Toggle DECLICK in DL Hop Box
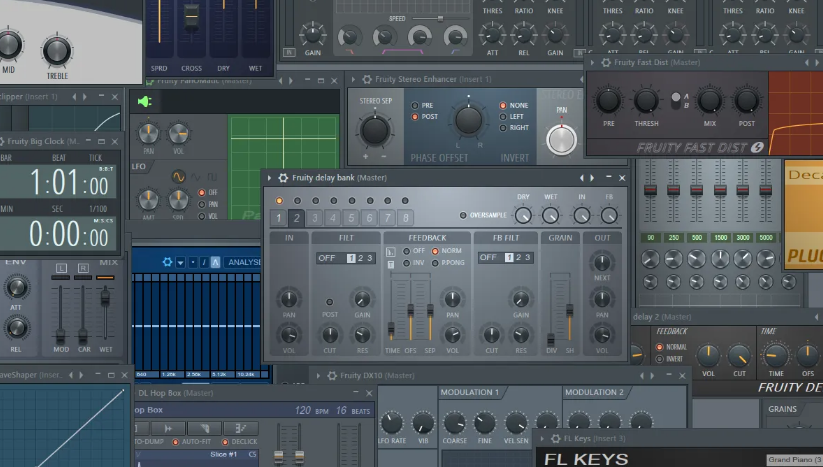 tap(225, 442)
